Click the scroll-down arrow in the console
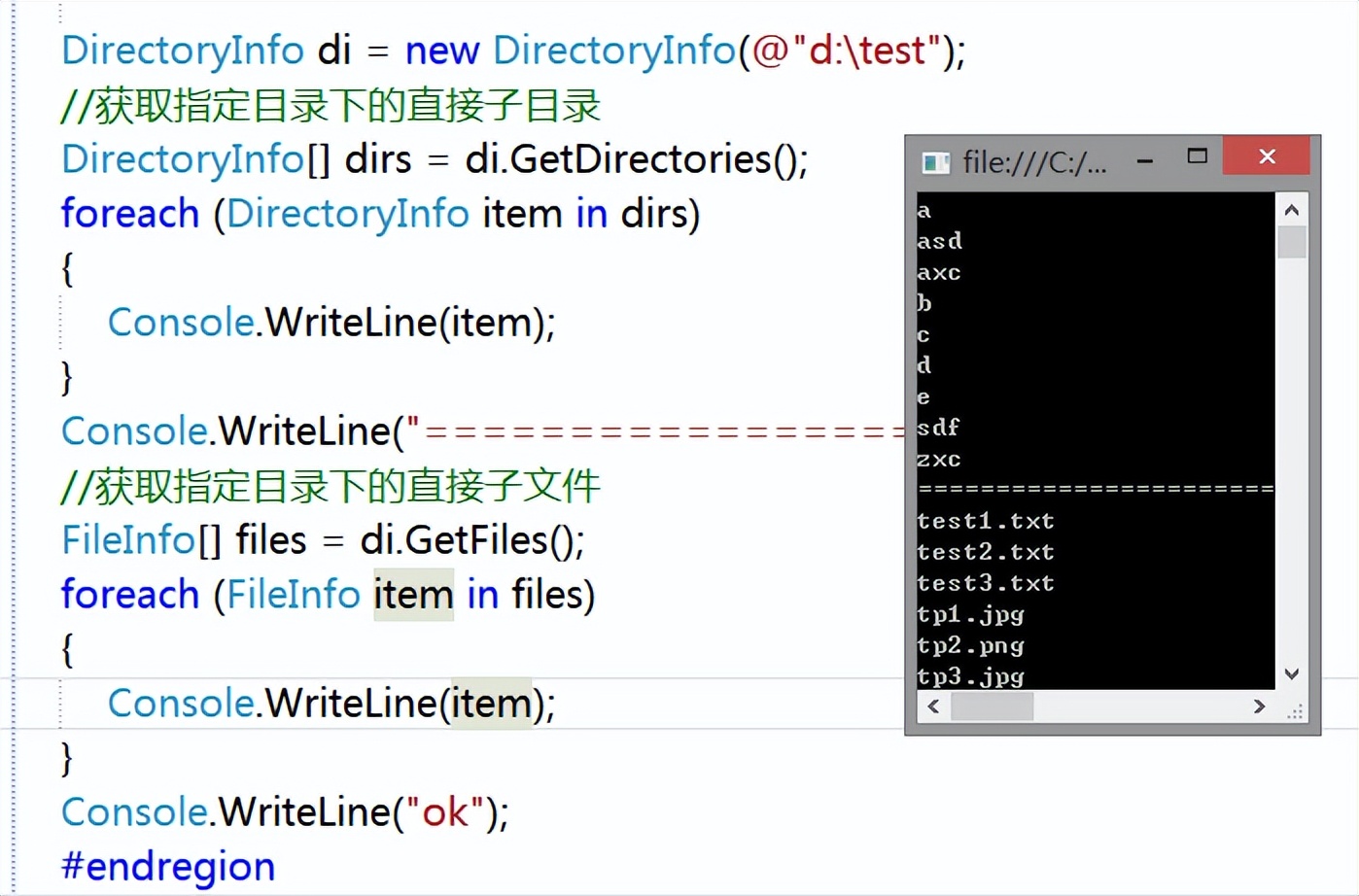The width and height of the screenshot is (1359, 896). pos(1291,673)
